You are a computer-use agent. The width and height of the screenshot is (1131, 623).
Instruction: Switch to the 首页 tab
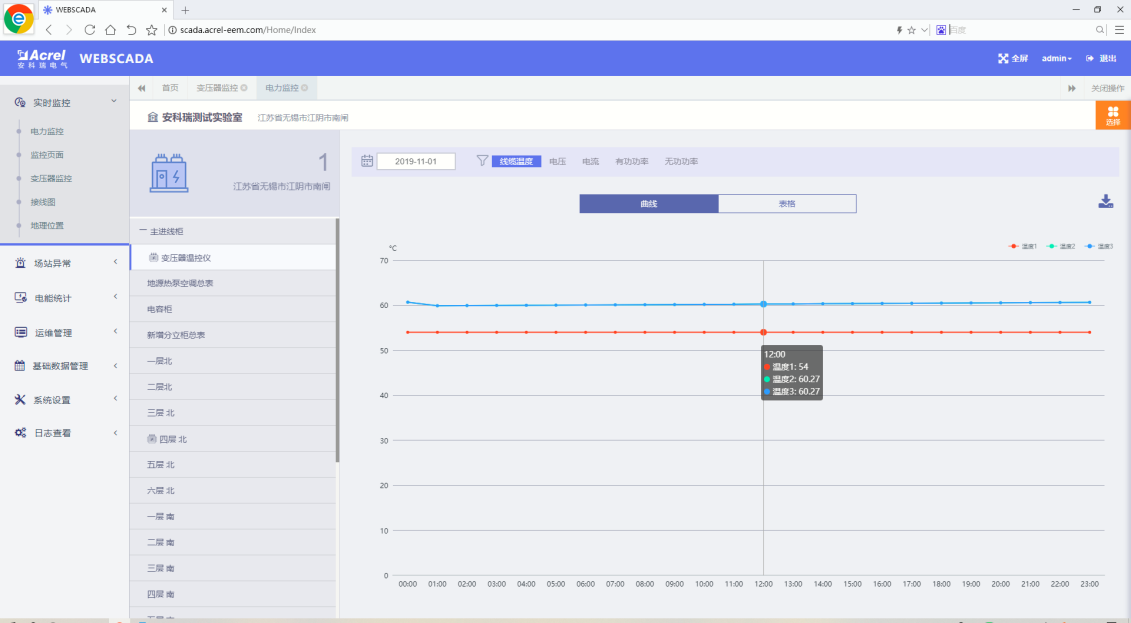(170, 88)
